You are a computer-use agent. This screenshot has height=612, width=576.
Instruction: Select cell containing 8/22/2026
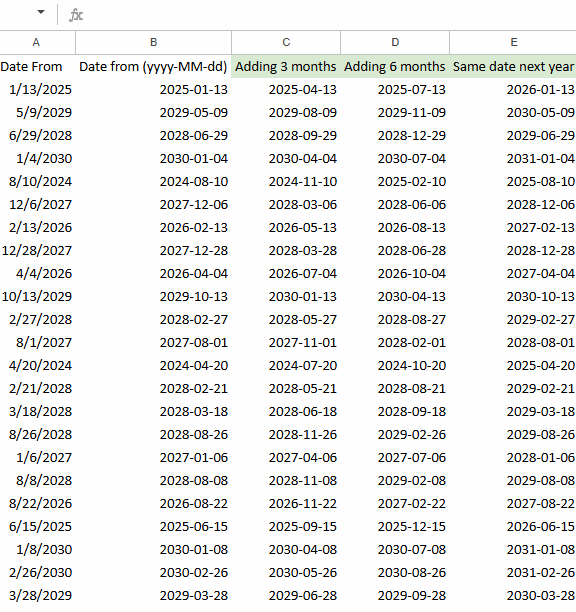point(37,503)
